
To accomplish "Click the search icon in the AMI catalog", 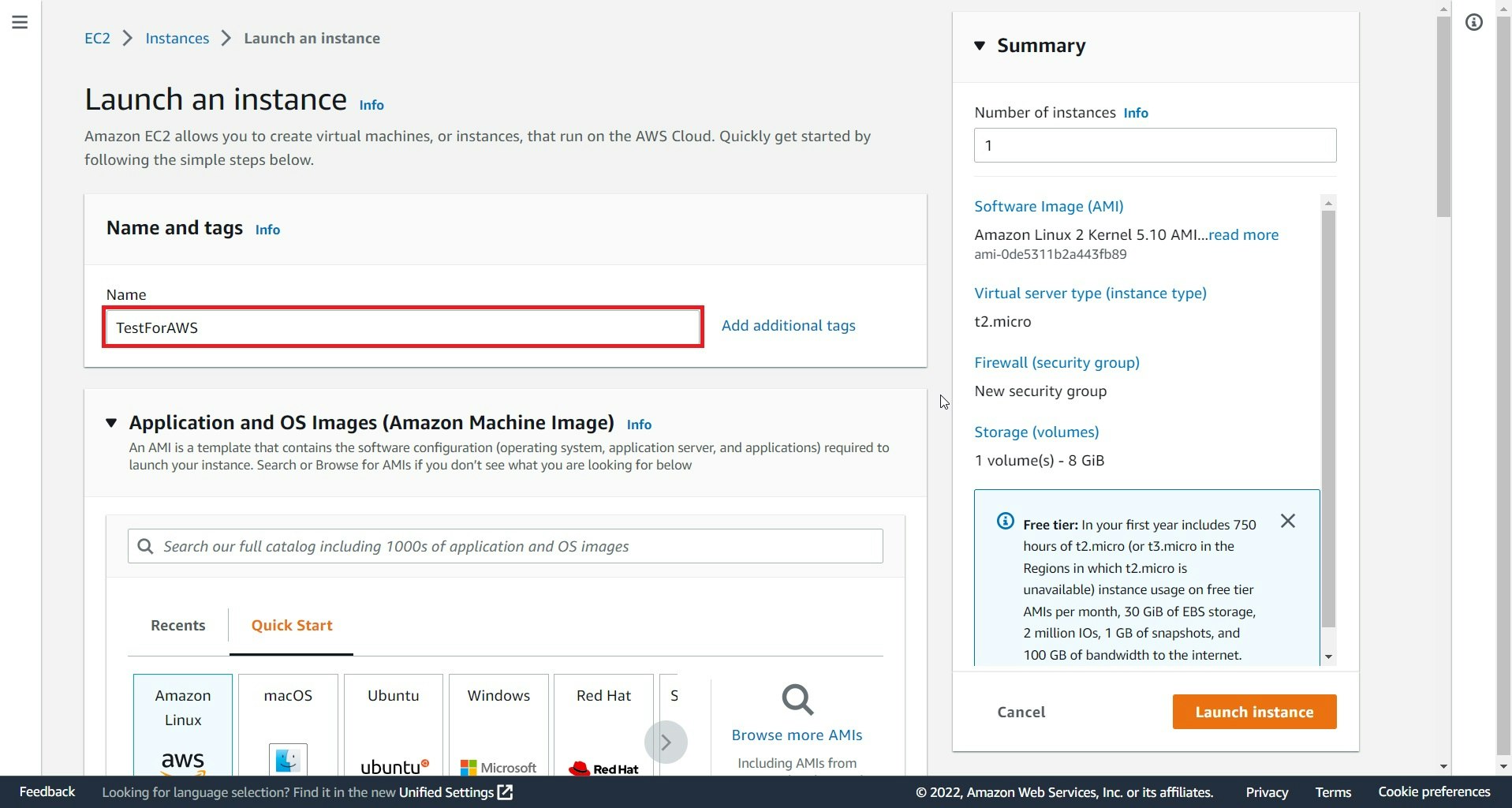I will click(145, 545).
